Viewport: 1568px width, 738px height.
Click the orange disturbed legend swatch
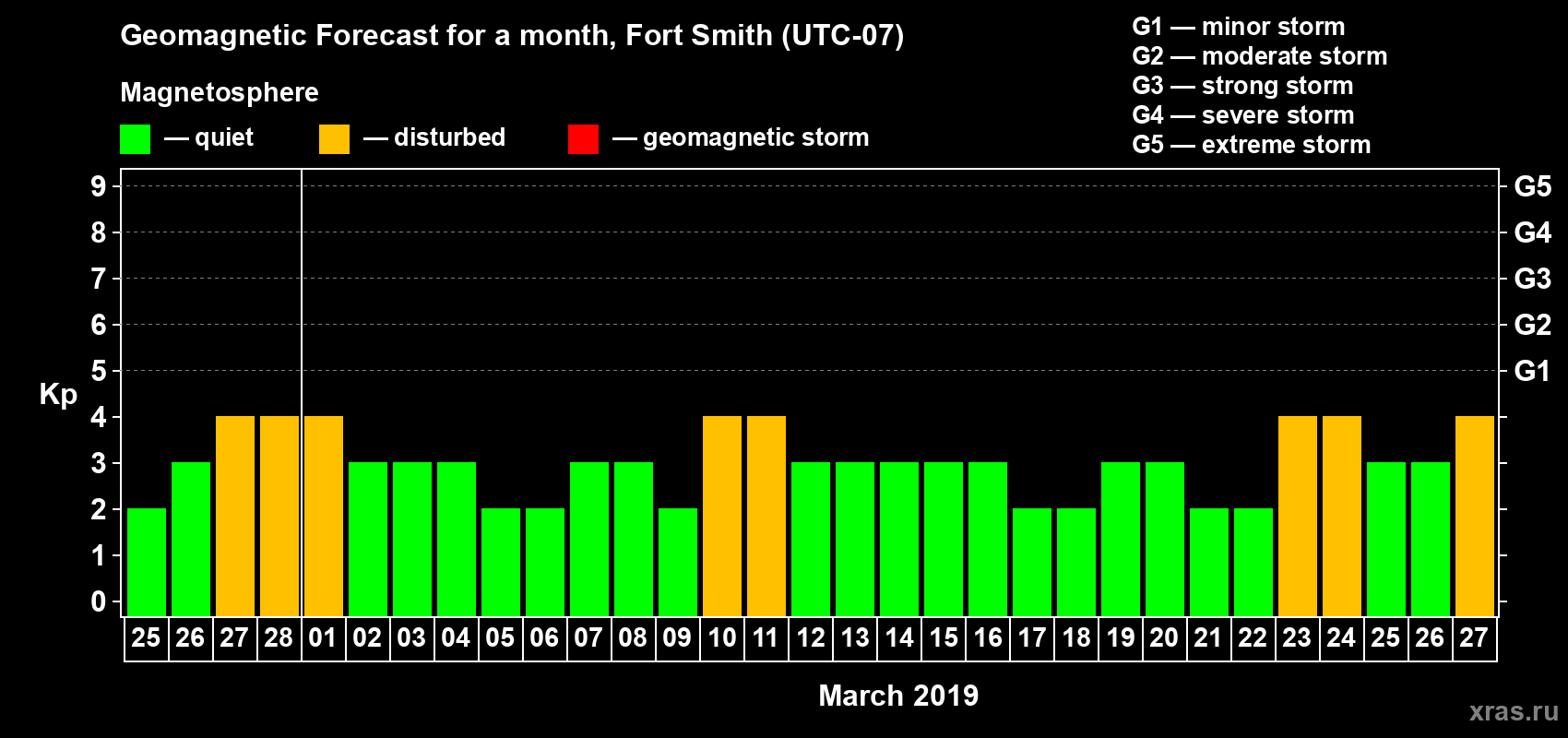pos(334,139)
